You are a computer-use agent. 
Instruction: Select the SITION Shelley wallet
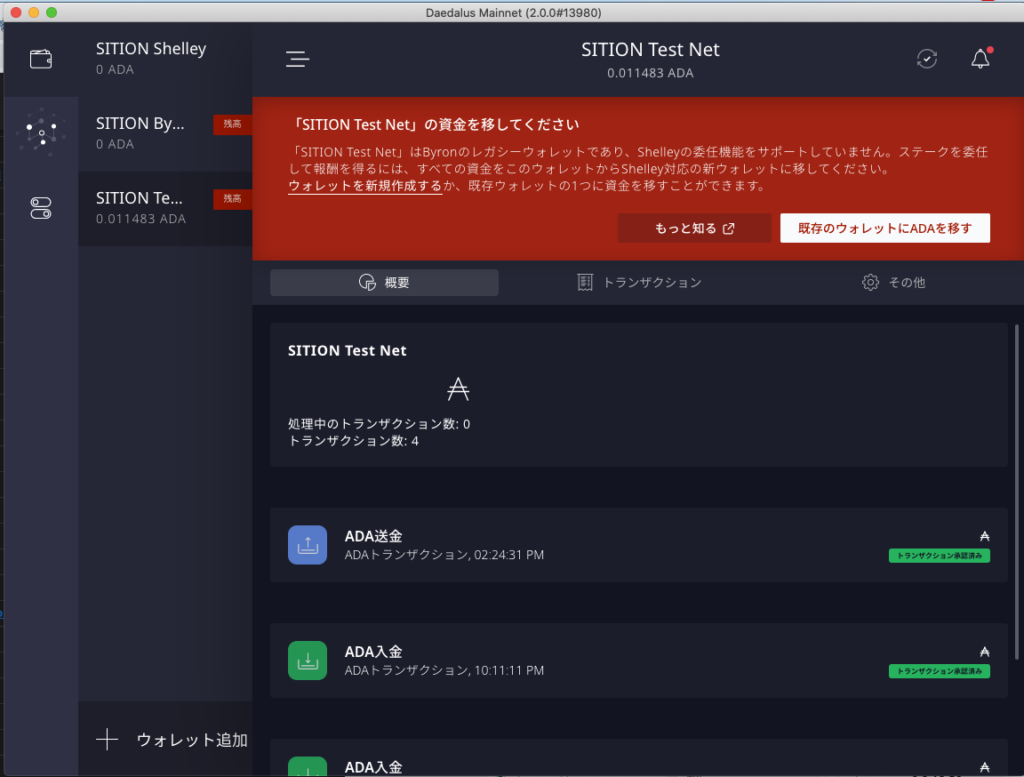165,59
